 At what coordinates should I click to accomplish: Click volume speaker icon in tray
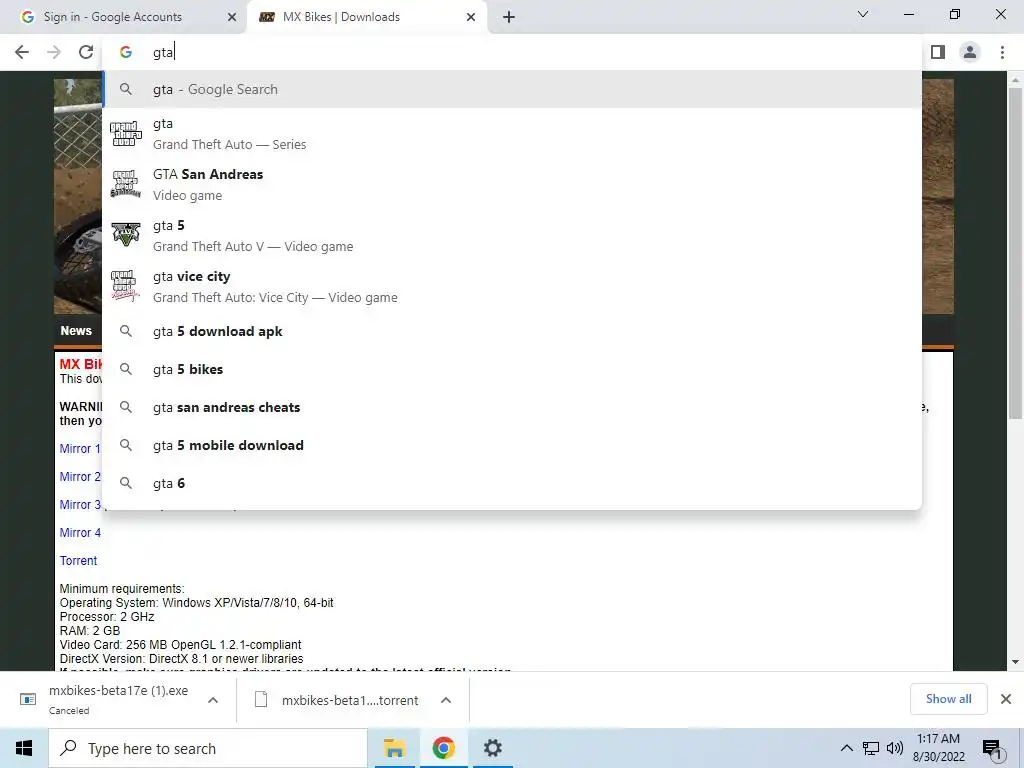coord(895,748)
